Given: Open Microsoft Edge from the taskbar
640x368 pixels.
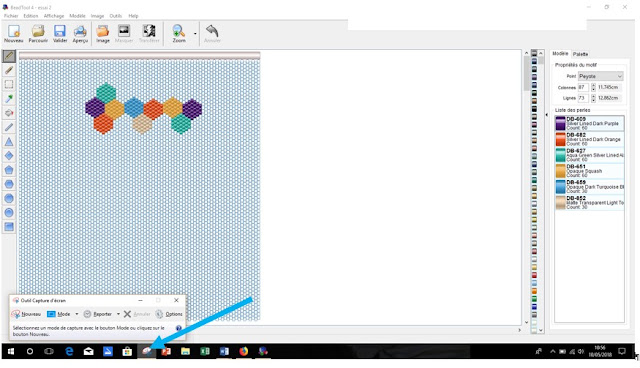Looking at the screenshot, I should coord(69,351).
